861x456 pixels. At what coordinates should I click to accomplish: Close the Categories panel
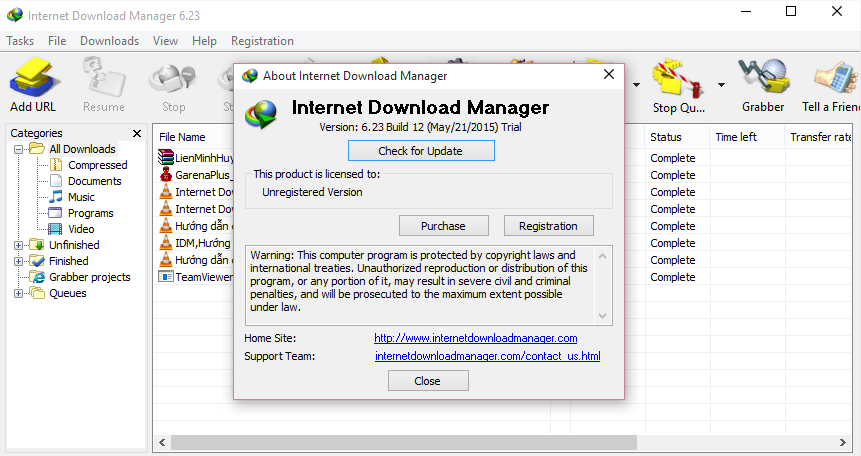(137, 134)
